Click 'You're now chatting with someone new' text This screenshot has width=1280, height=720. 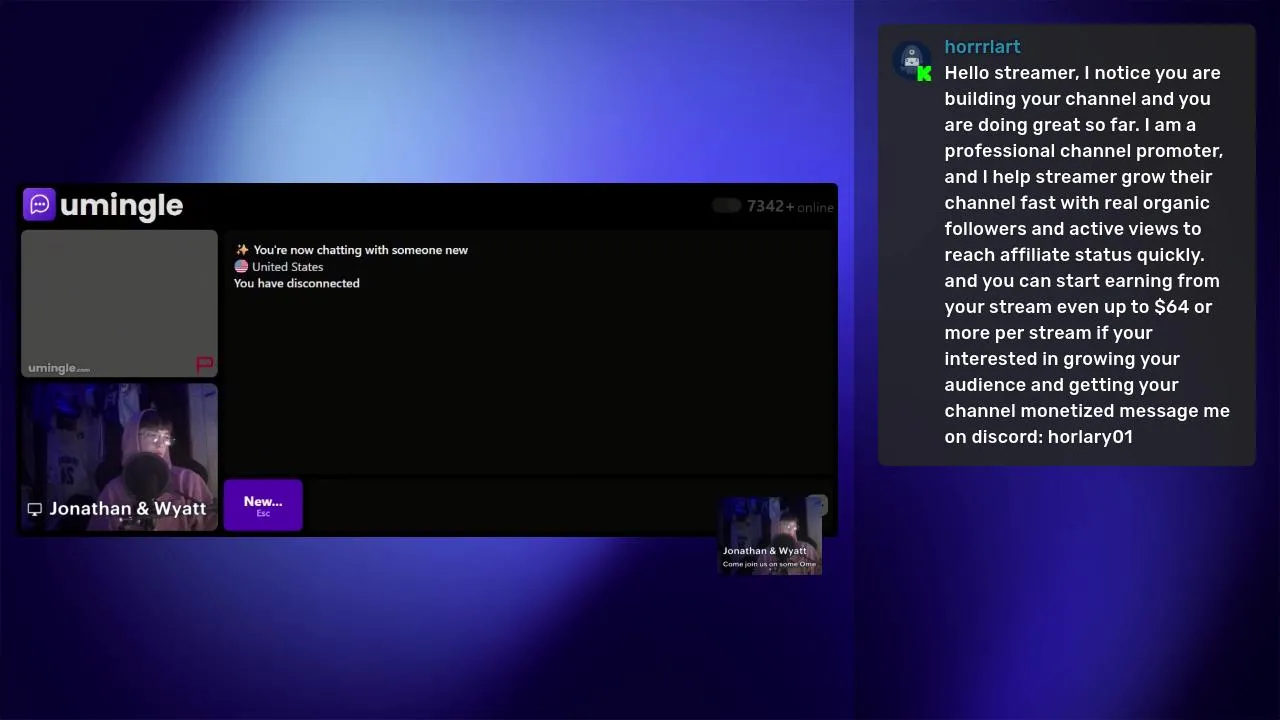(360, 250)
